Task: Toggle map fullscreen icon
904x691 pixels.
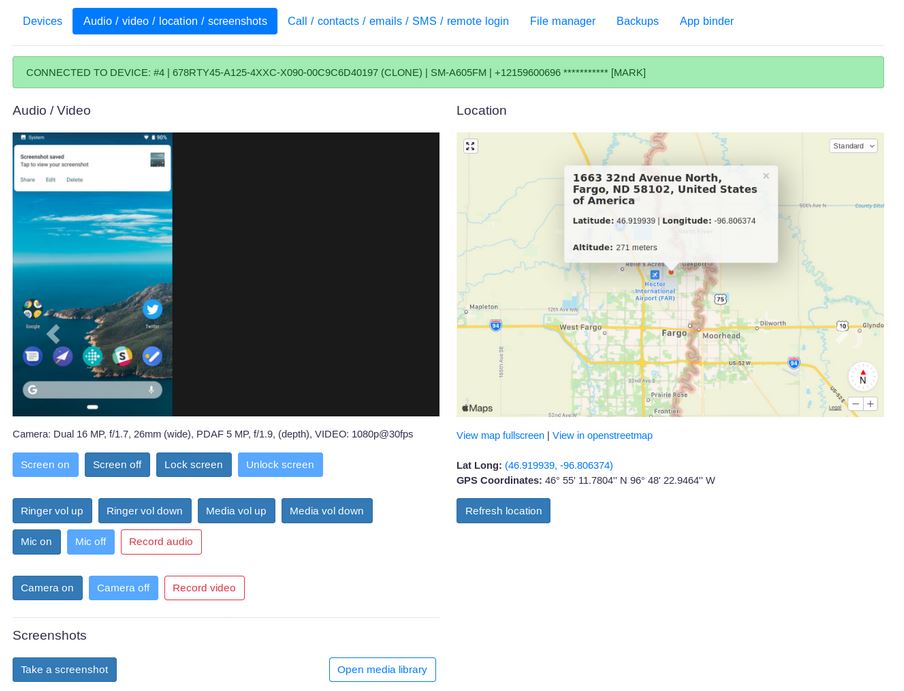Action: (470, 146)
